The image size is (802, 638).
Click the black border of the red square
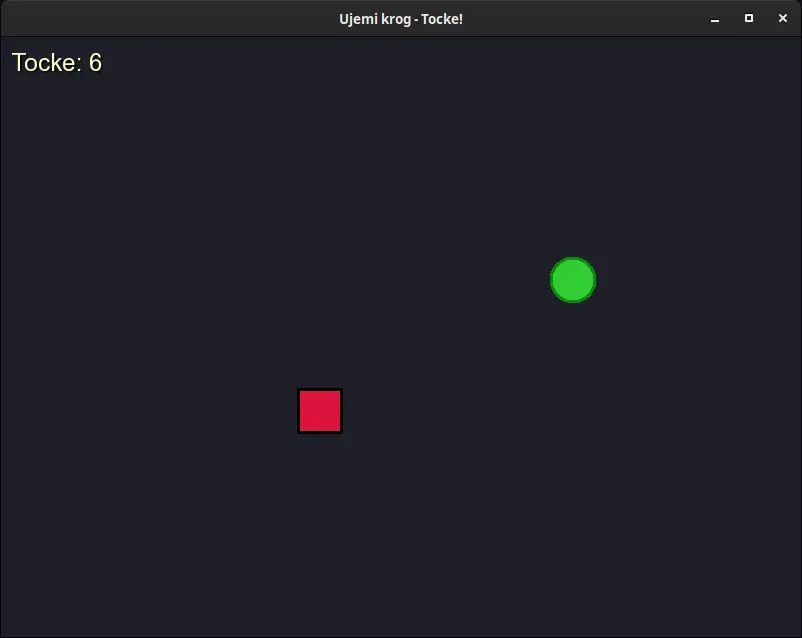pos(299,411)
